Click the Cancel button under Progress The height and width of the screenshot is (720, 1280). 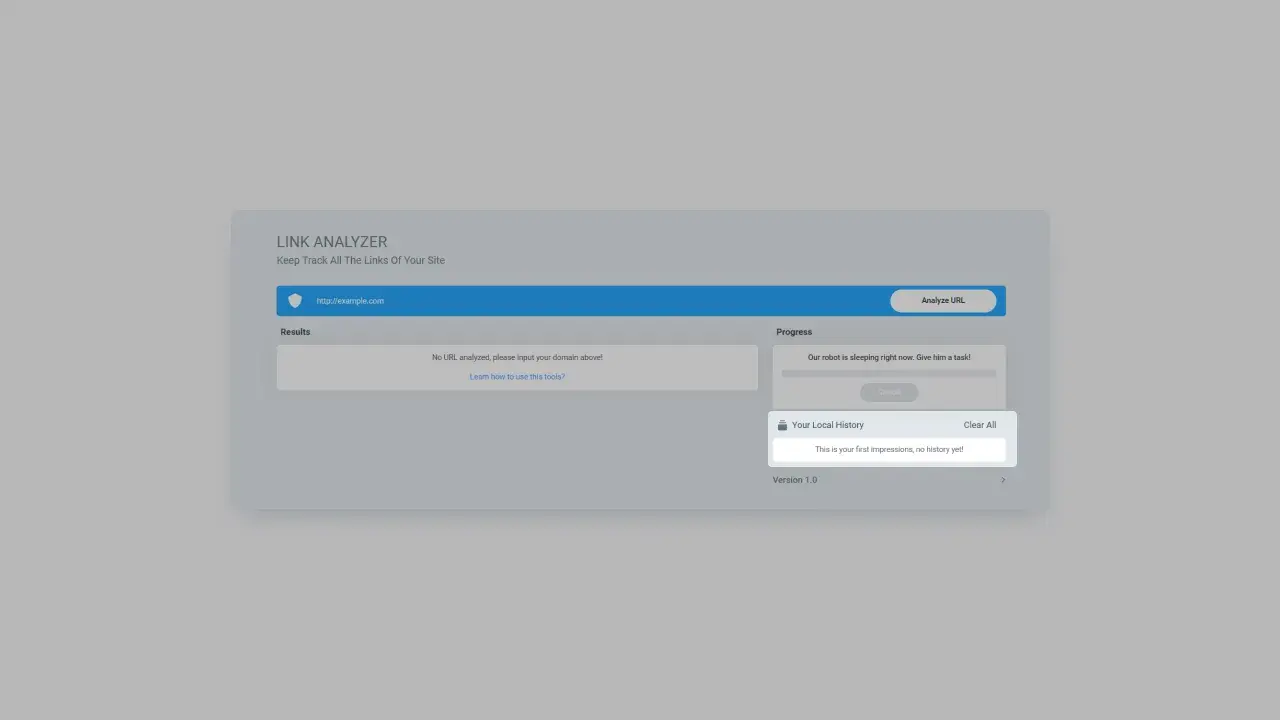point(888,392)
